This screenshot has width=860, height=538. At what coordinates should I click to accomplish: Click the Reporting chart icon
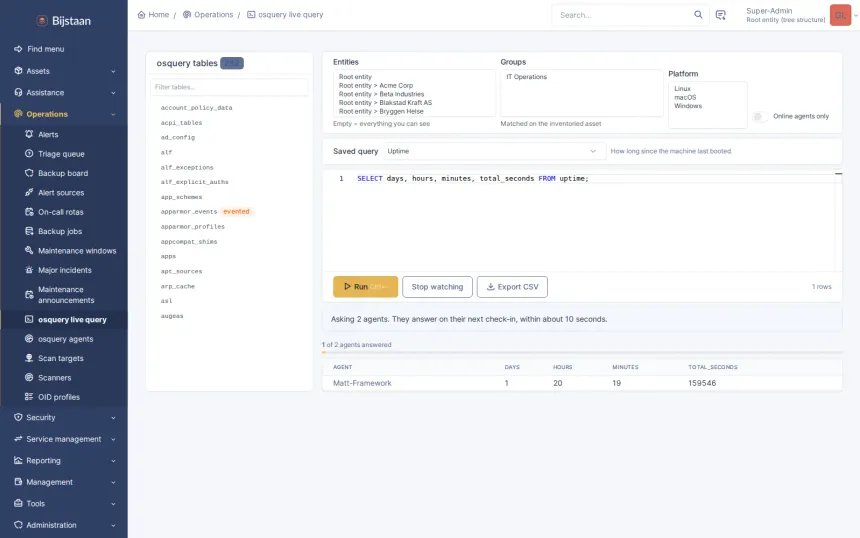(x=18, y=460)
